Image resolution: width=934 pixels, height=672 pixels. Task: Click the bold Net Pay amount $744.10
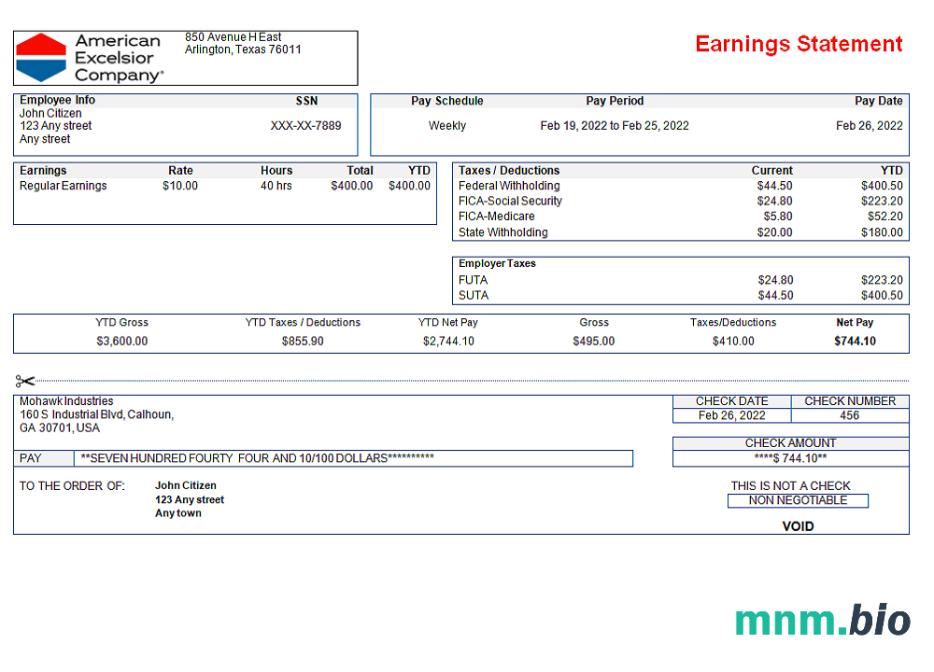(x=854, y=341)
